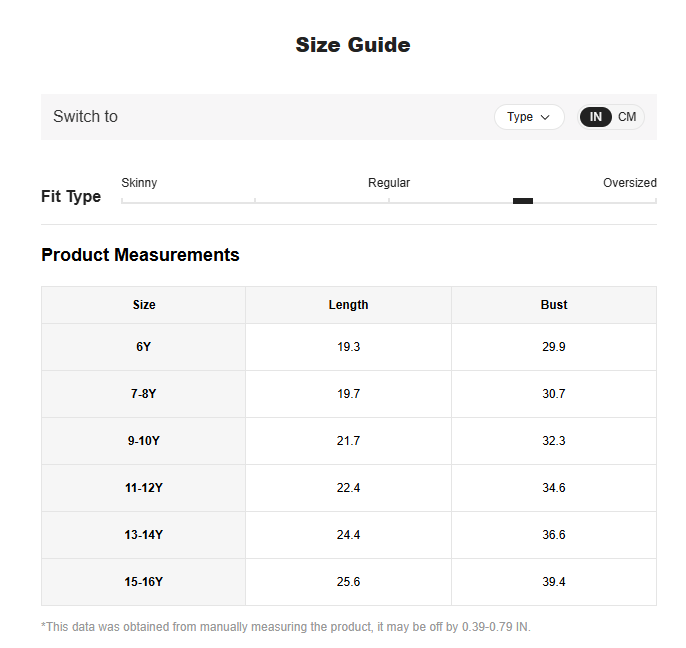Image resolution: width=686 pixels, height=648 pixels.
Task: Click the Regular fit label
Action: 389,182
